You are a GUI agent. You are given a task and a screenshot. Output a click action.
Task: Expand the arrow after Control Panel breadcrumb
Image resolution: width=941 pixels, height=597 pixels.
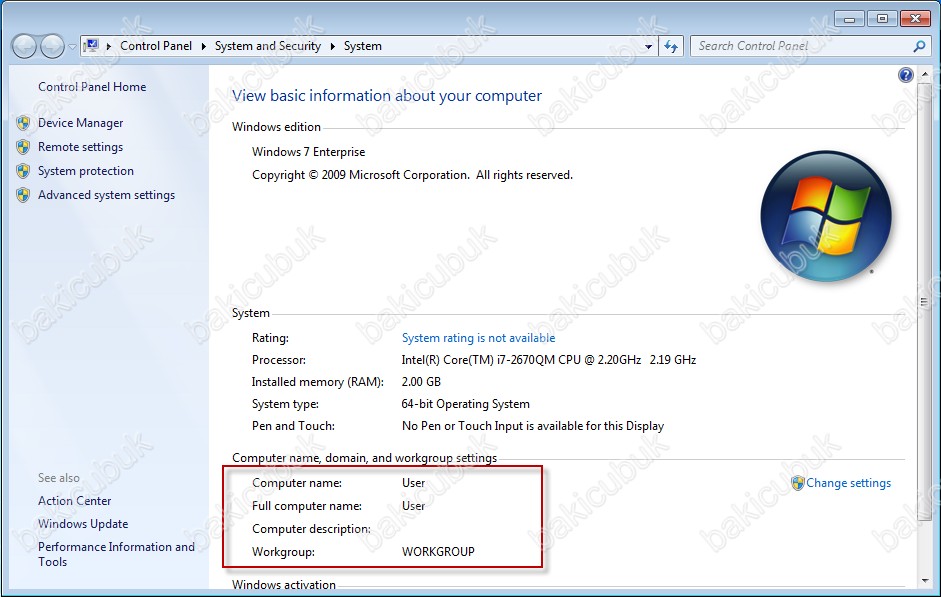pos(203,46)
